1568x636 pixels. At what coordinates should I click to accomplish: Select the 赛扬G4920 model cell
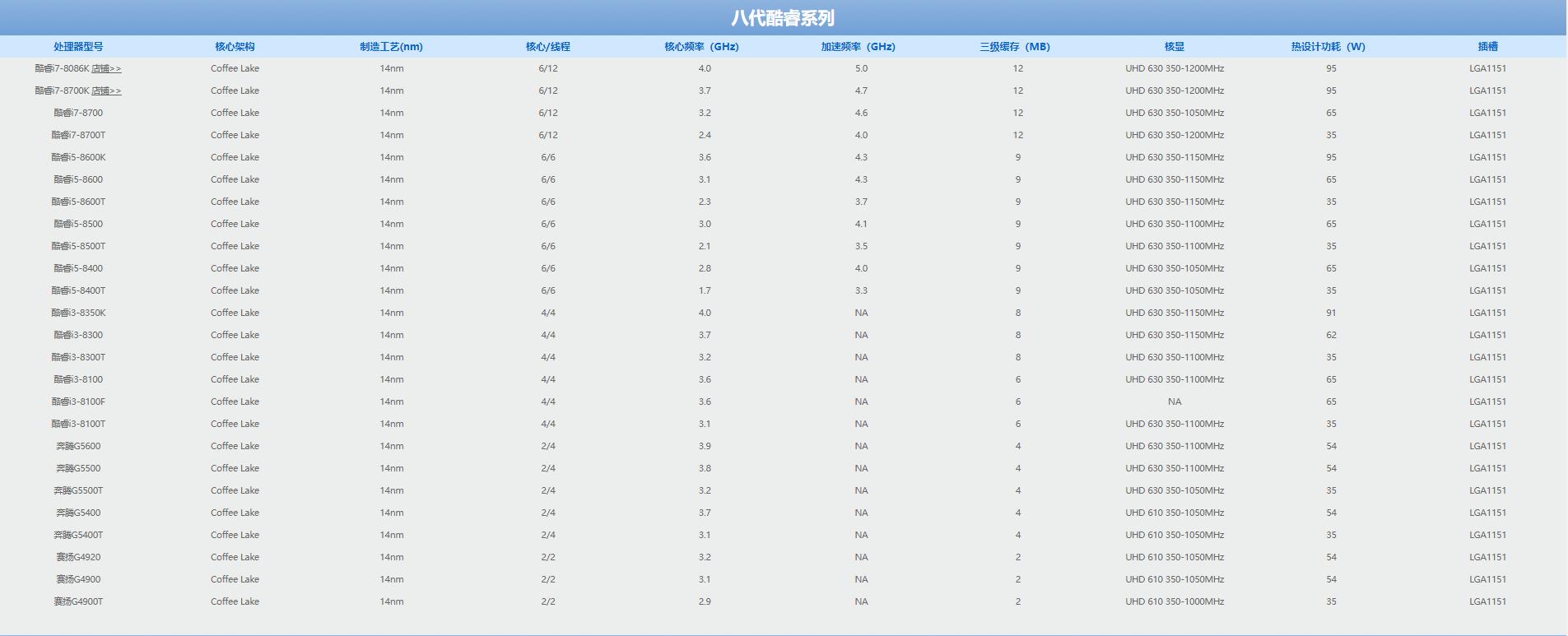point(78,557)
